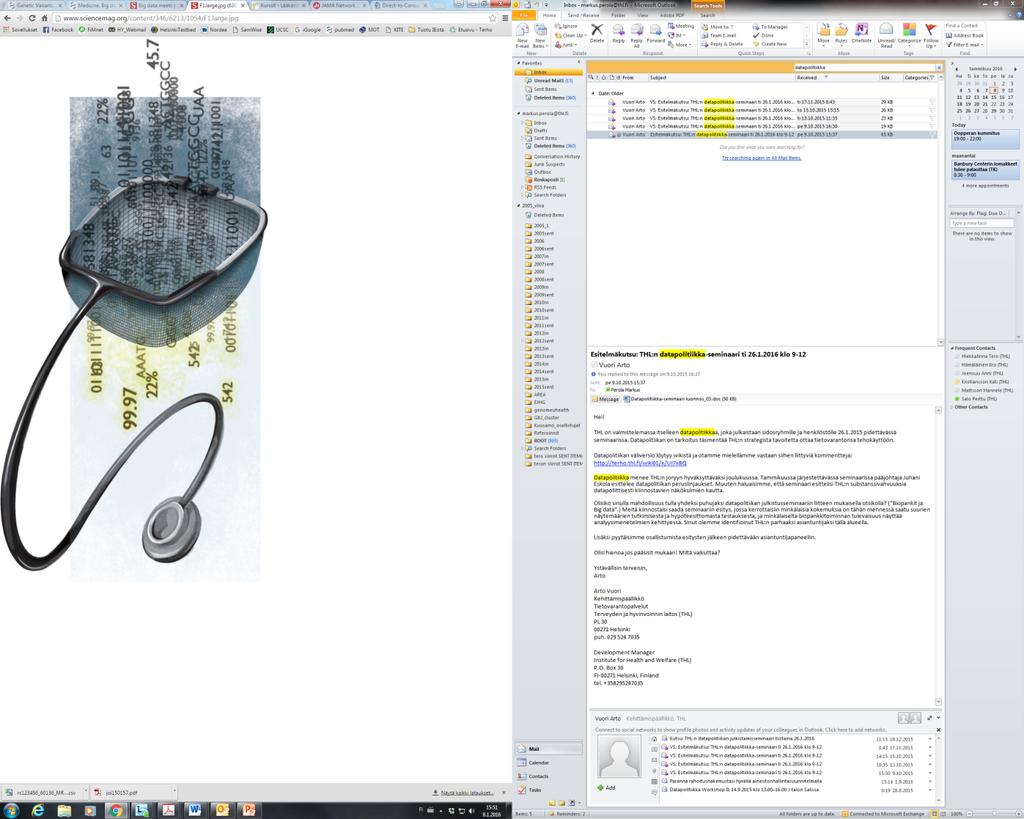Apply the Done quick step
Viewport: 1024px width, 819px height.
(x=763, y=35)
